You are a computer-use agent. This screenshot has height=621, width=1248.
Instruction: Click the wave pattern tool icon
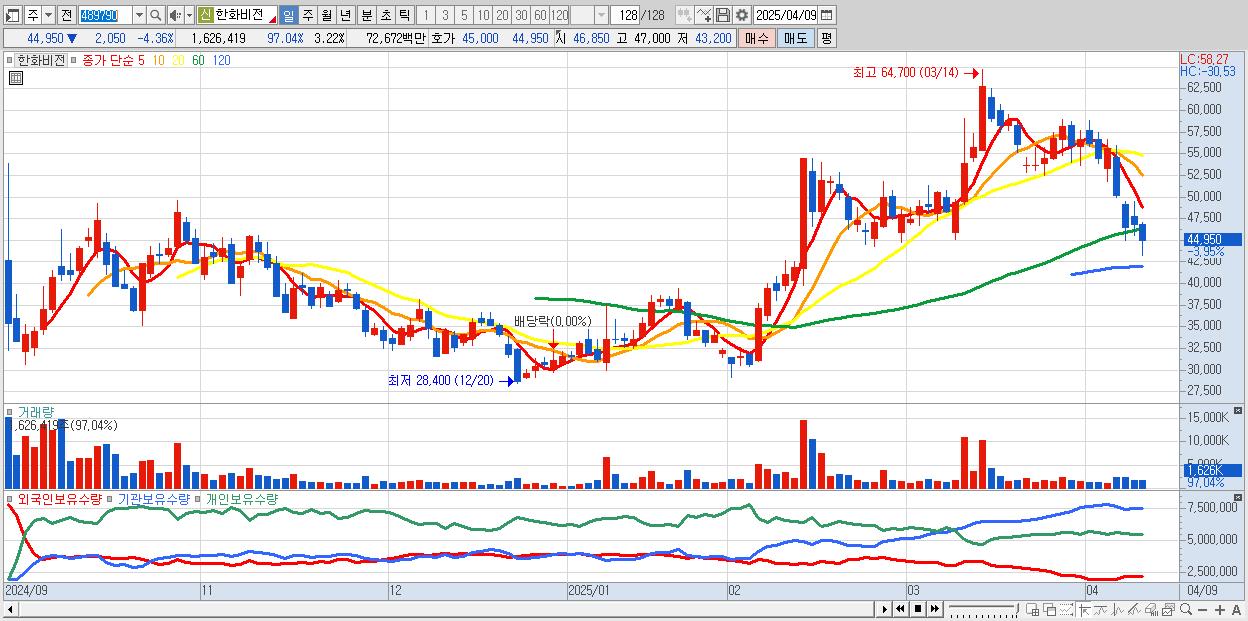(1118, 609)
